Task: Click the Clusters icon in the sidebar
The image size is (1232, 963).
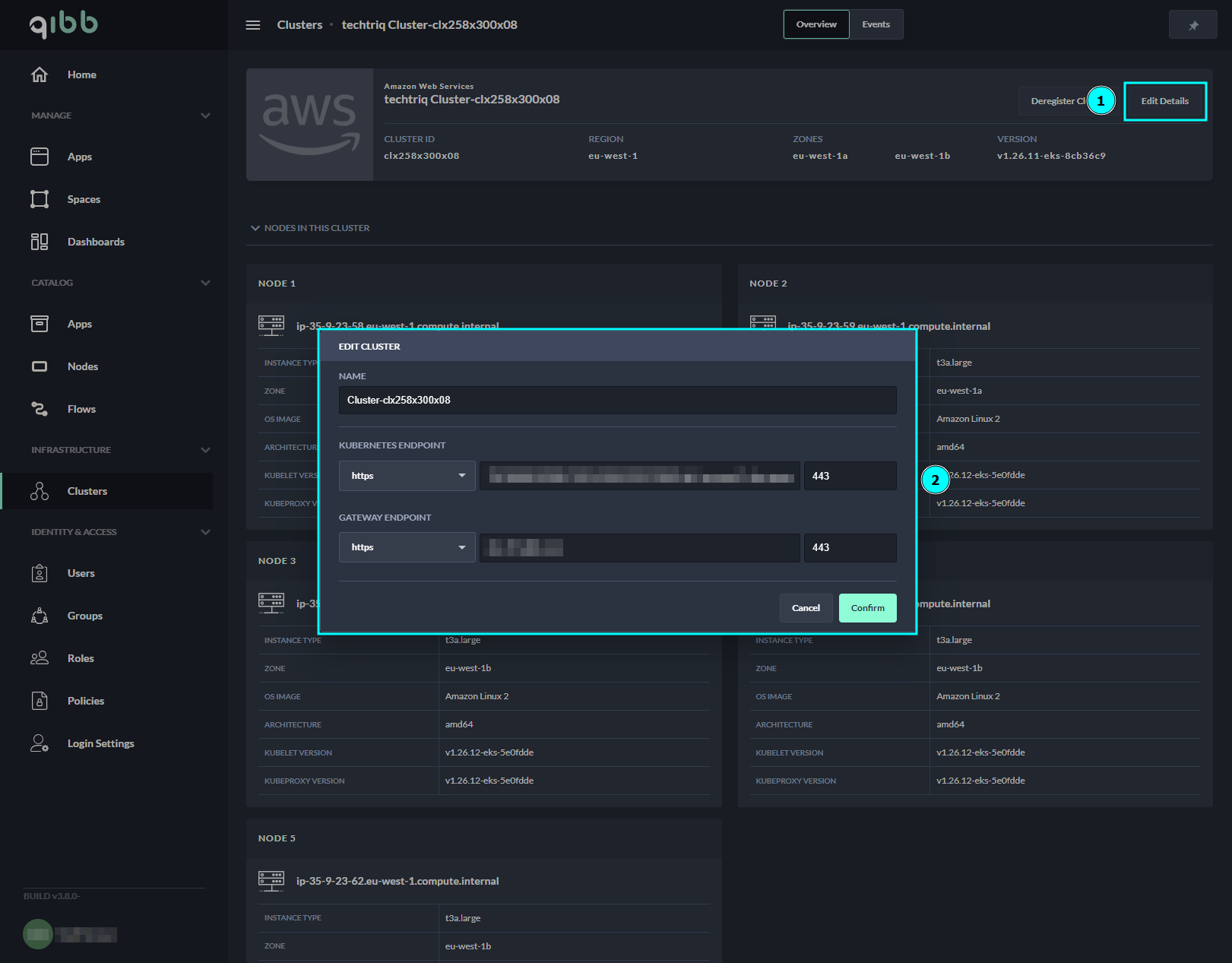Action: click(x=39, y=490)
